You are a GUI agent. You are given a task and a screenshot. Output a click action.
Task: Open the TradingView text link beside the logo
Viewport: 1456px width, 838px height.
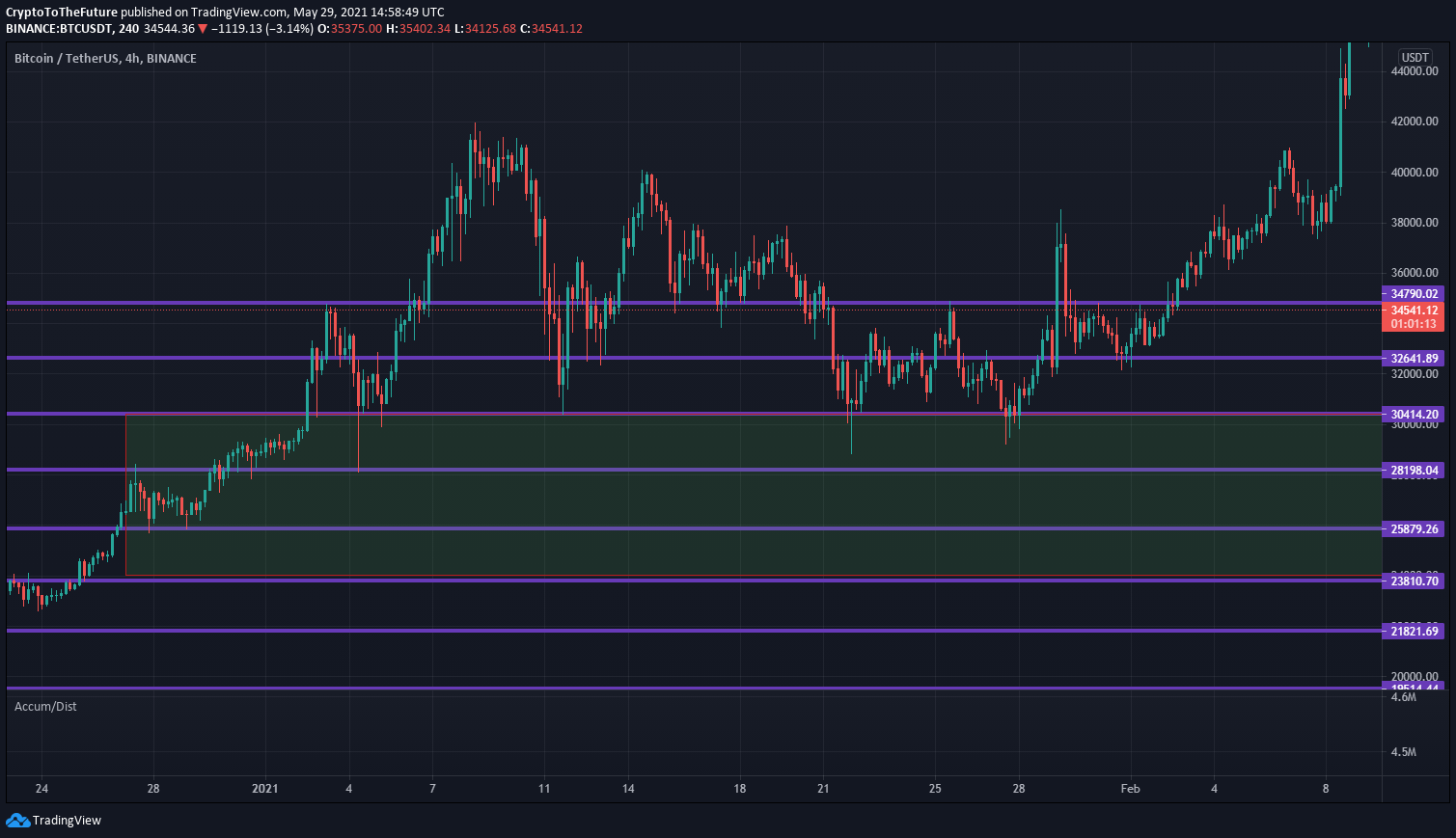67,821
